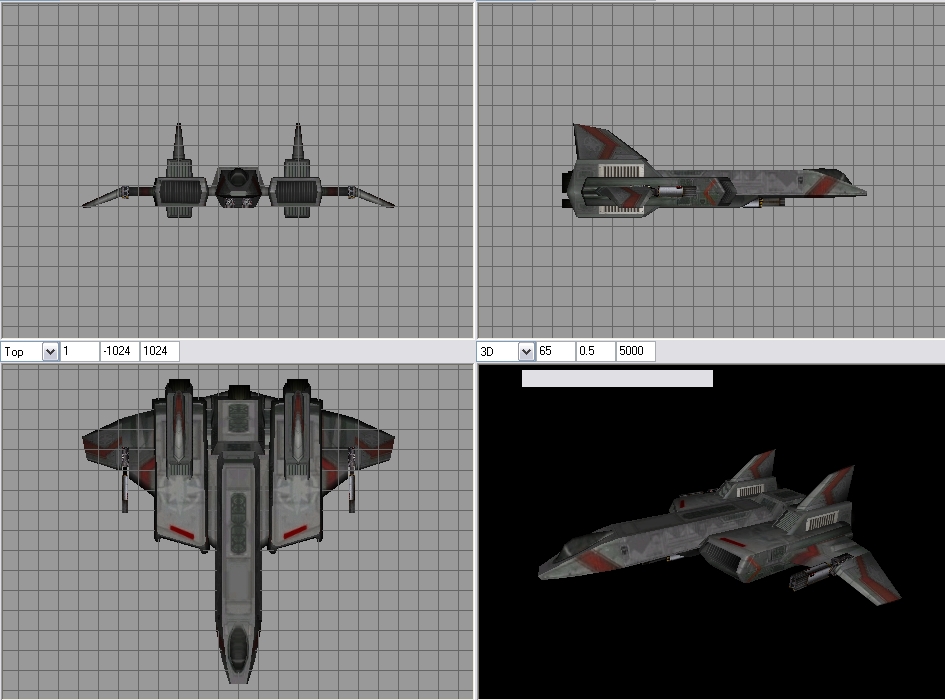Click the near clip field showing 0.5
This screenshot has height=700, width=945.
(595, 352)
